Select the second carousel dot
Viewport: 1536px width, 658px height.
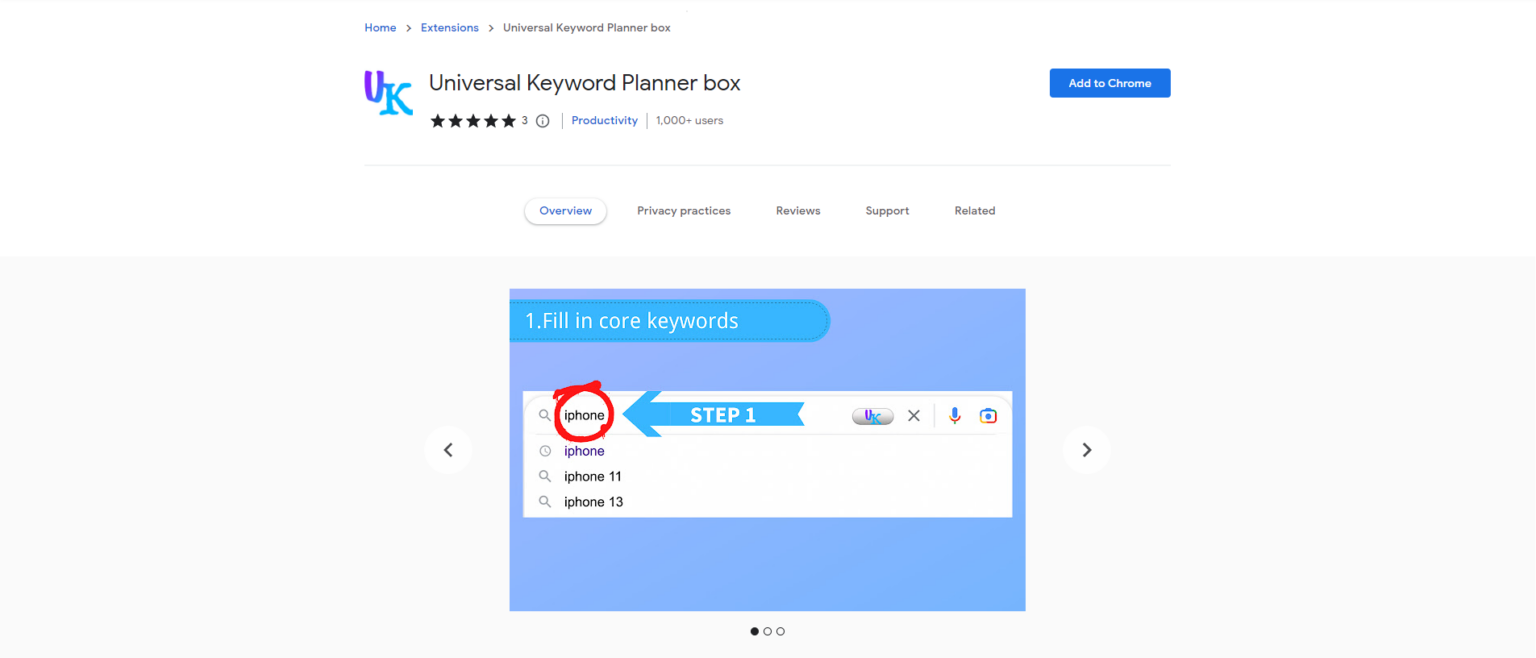click(768, 631)
